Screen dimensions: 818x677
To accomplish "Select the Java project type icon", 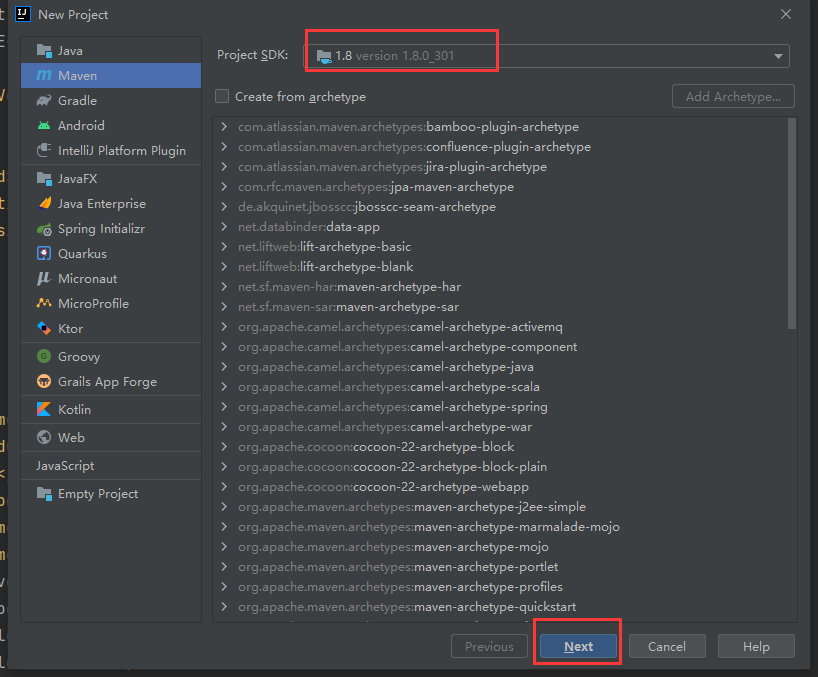I will coord(44,51).
